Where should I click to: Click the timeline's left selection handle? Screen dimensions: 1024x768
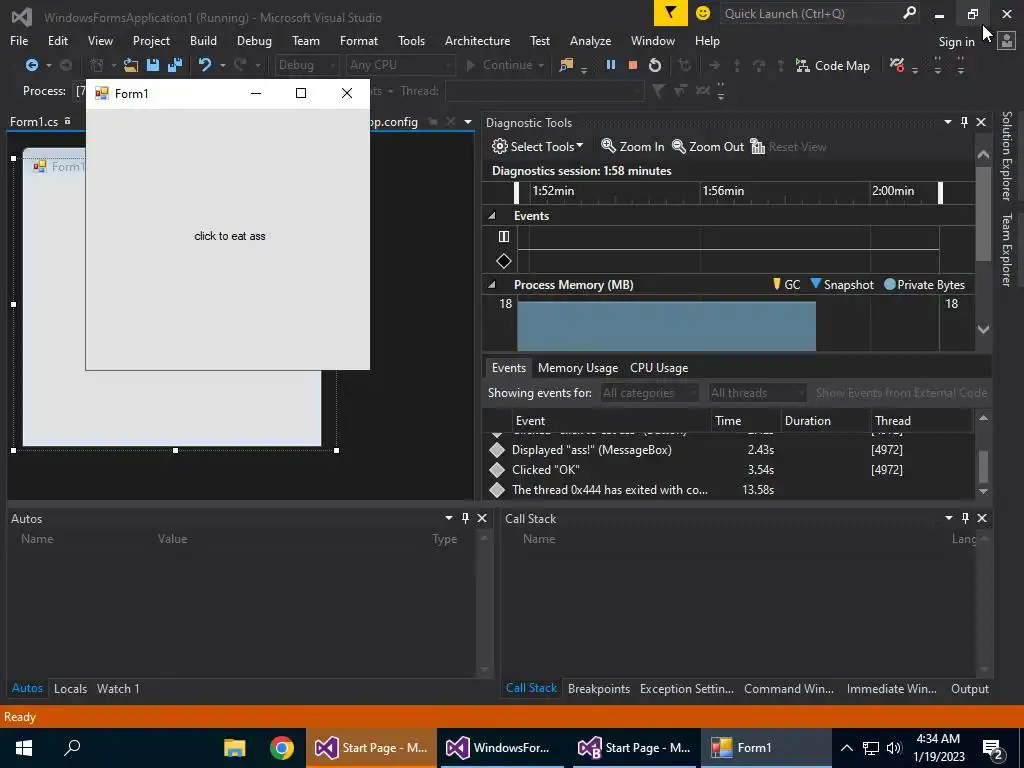pos(517,193)
